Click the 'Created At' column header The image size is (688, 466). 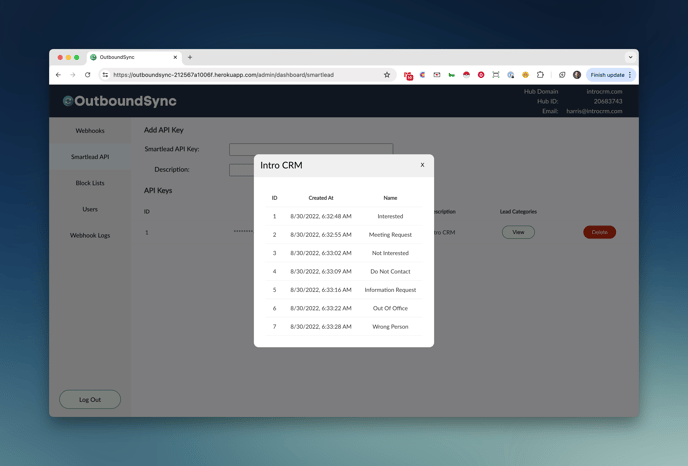pos(321,198)
